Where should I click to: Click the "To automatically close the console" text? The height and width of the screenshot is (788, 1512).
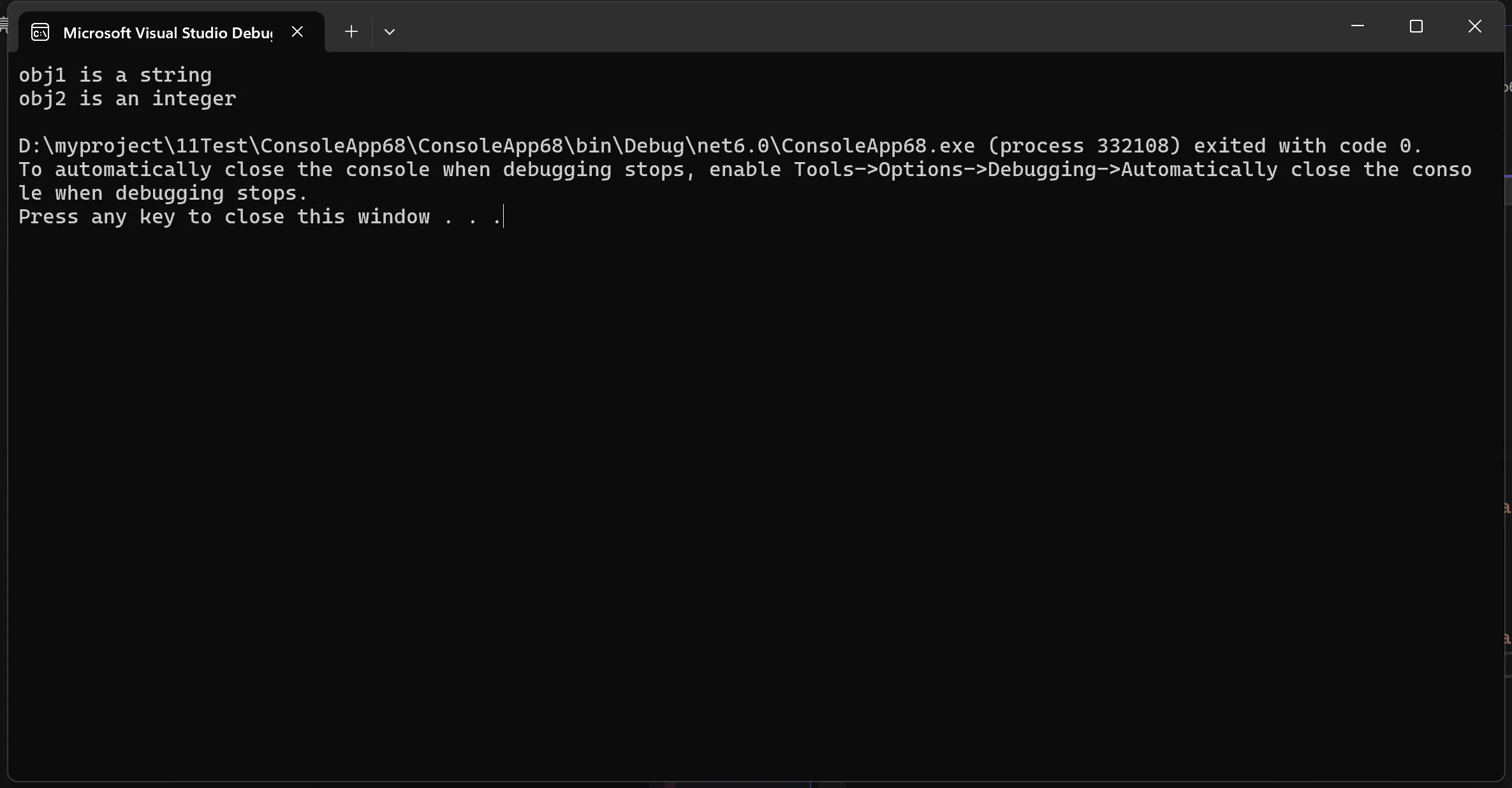[223, 170]
